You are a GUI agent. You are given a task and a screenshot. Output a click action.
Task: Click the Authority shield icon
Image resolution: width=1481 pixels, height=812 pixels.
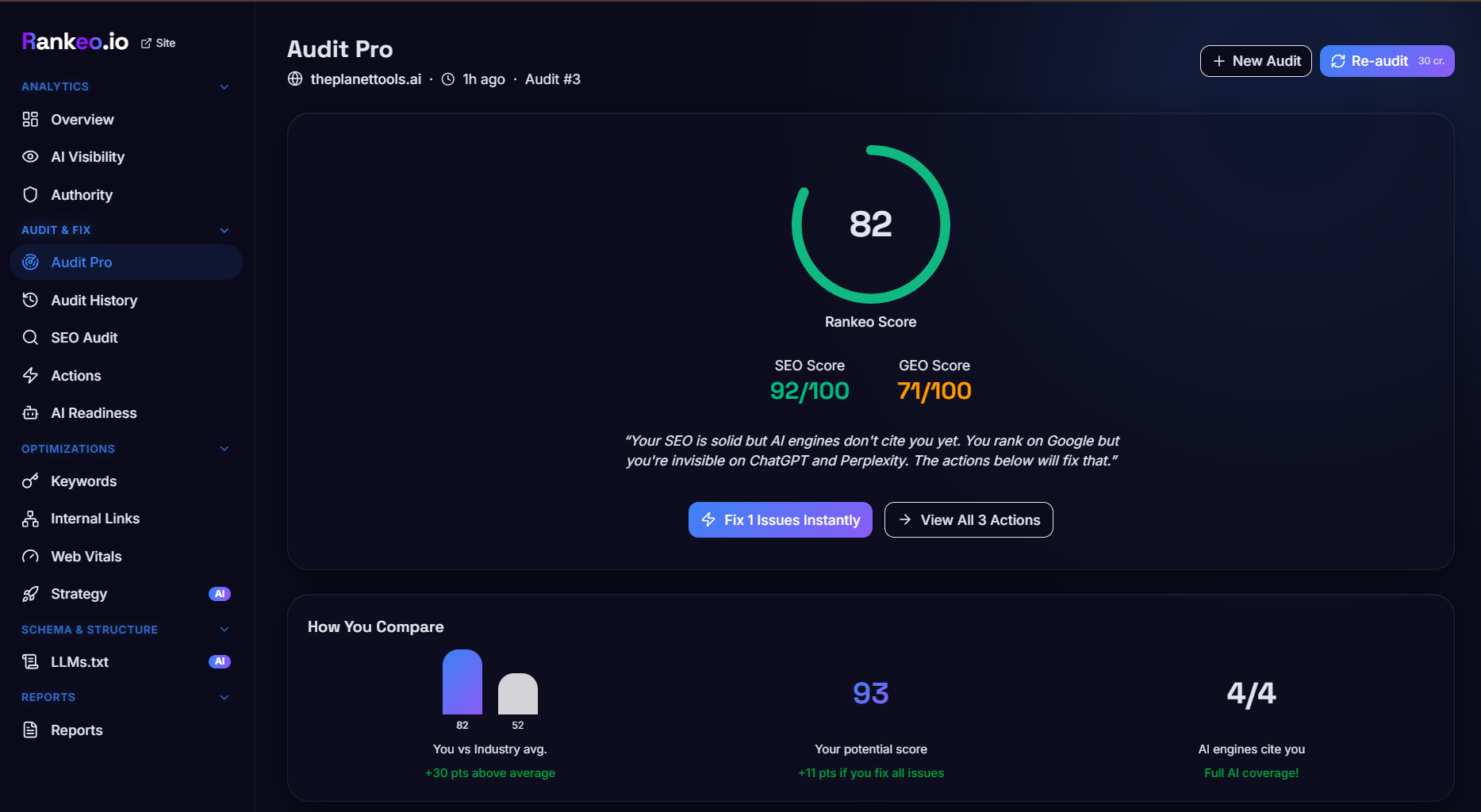pyautogui.click(x=30, y=195)
